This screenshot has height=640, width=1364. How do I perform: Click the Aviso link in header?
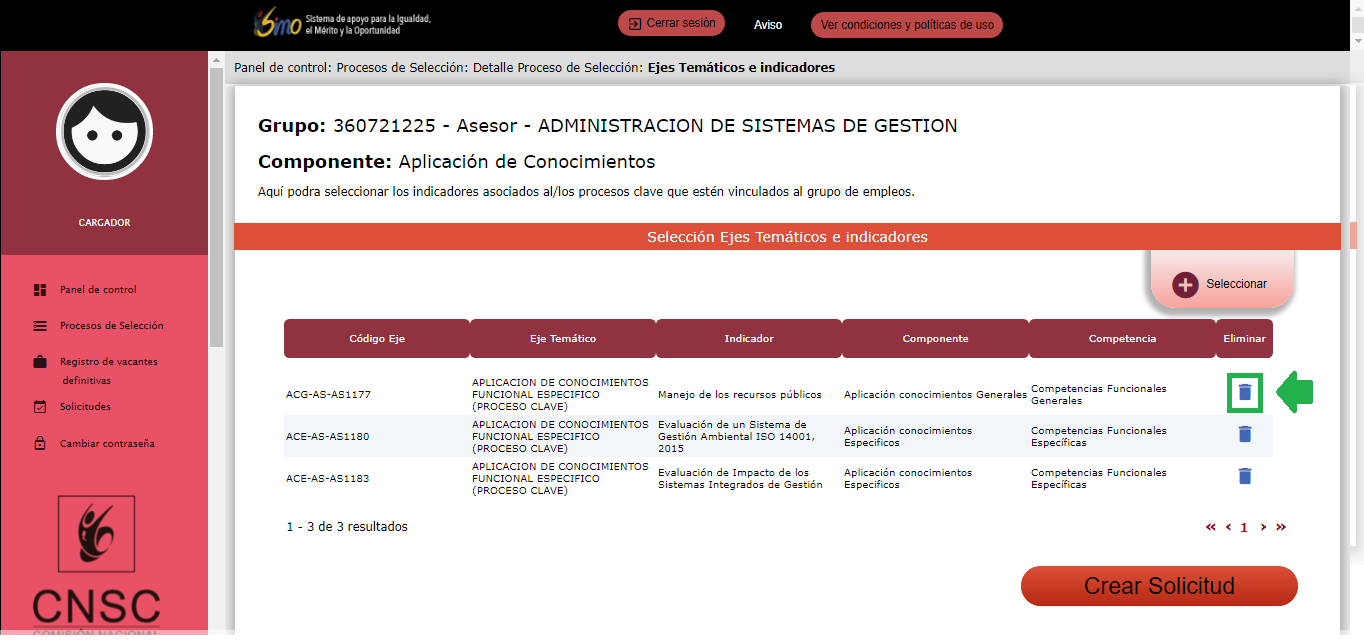(768, 25)
